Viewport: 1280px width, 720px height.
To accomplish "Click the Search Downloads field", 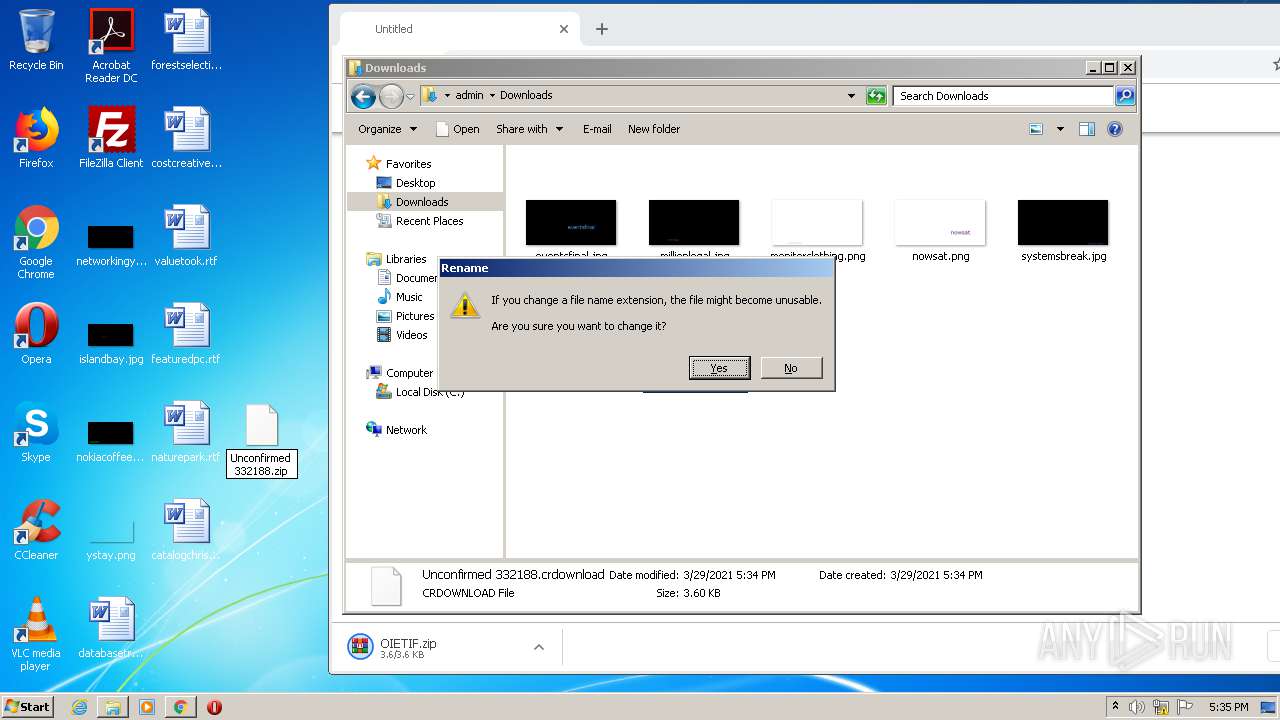I will coord(1003,96).
